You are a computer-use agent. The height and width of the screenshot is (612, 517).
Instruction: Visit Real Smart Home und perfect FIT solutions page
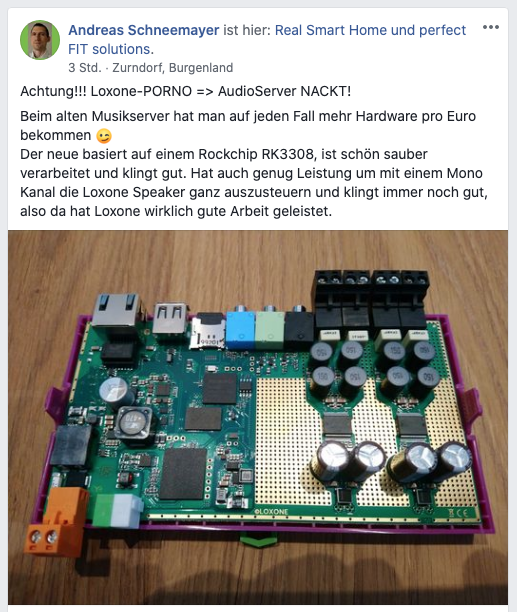click(267, 39)
